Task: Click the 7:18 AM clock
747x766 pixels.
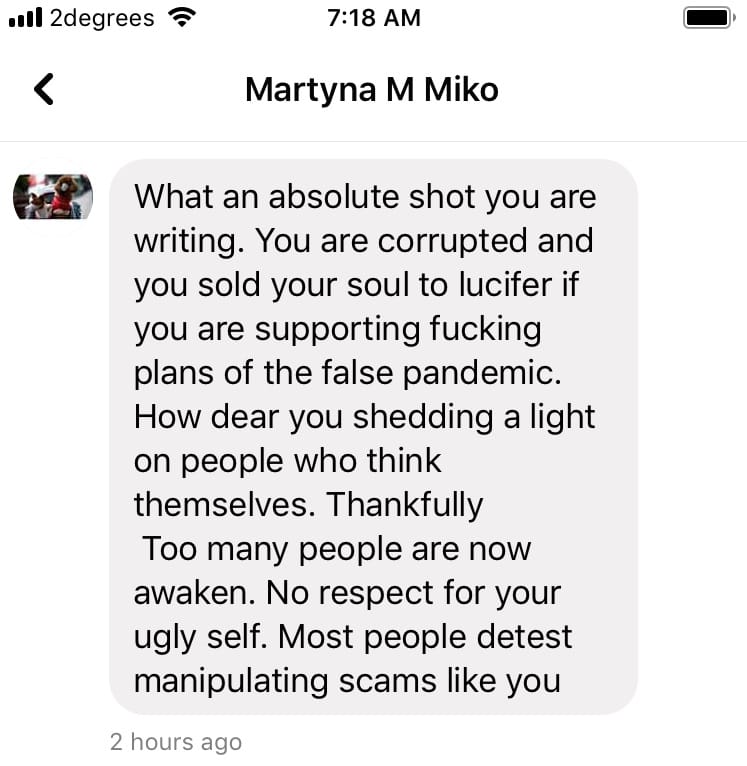Action: pos(374,18)
